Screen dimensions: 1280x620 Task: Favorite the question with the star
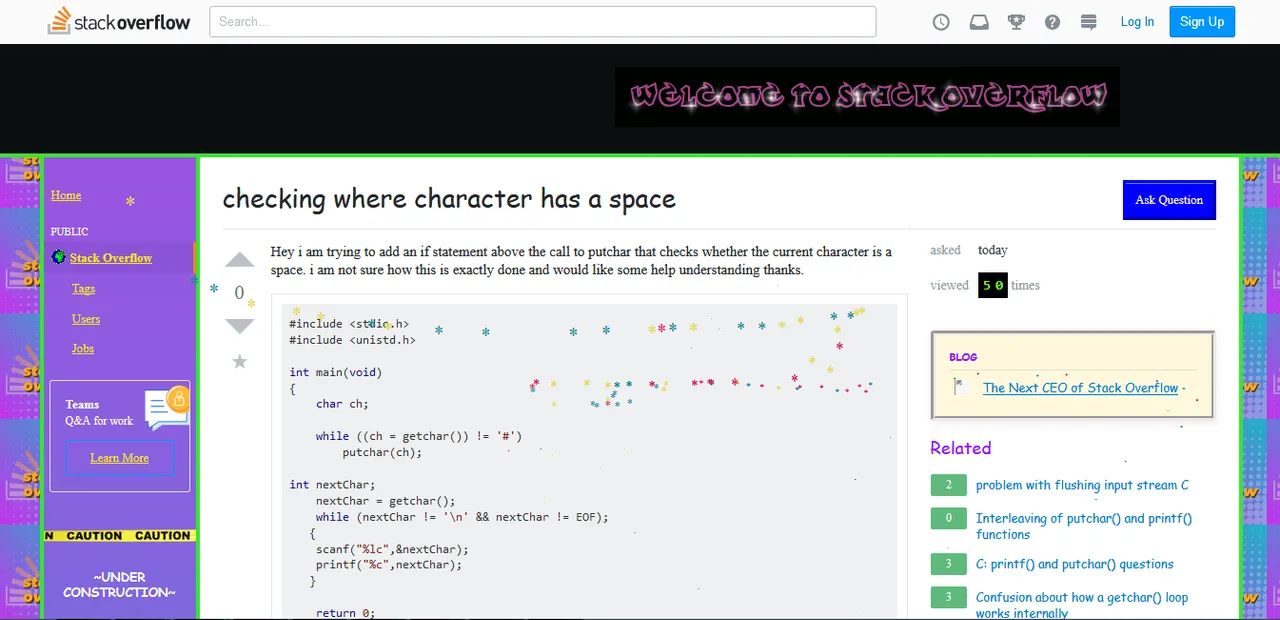tap(239, 361)
